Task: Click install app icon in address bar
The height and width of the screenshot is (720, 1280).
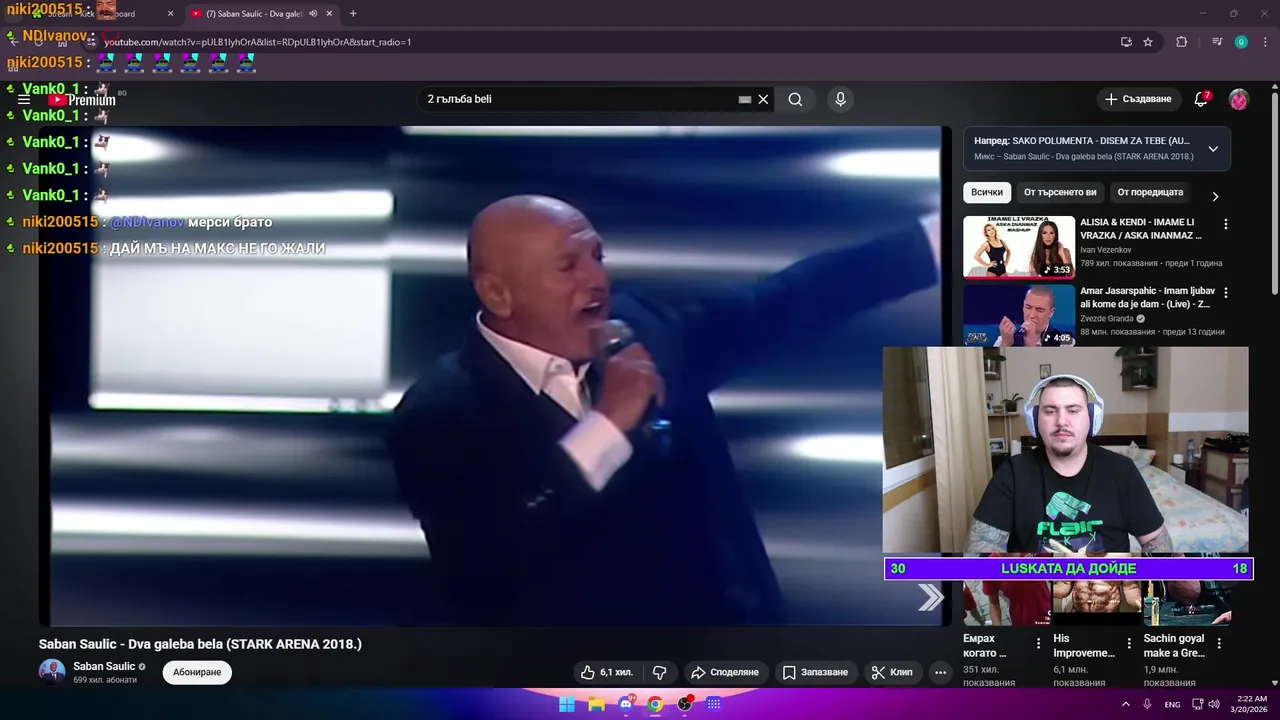Action: tap(1126, 42)
